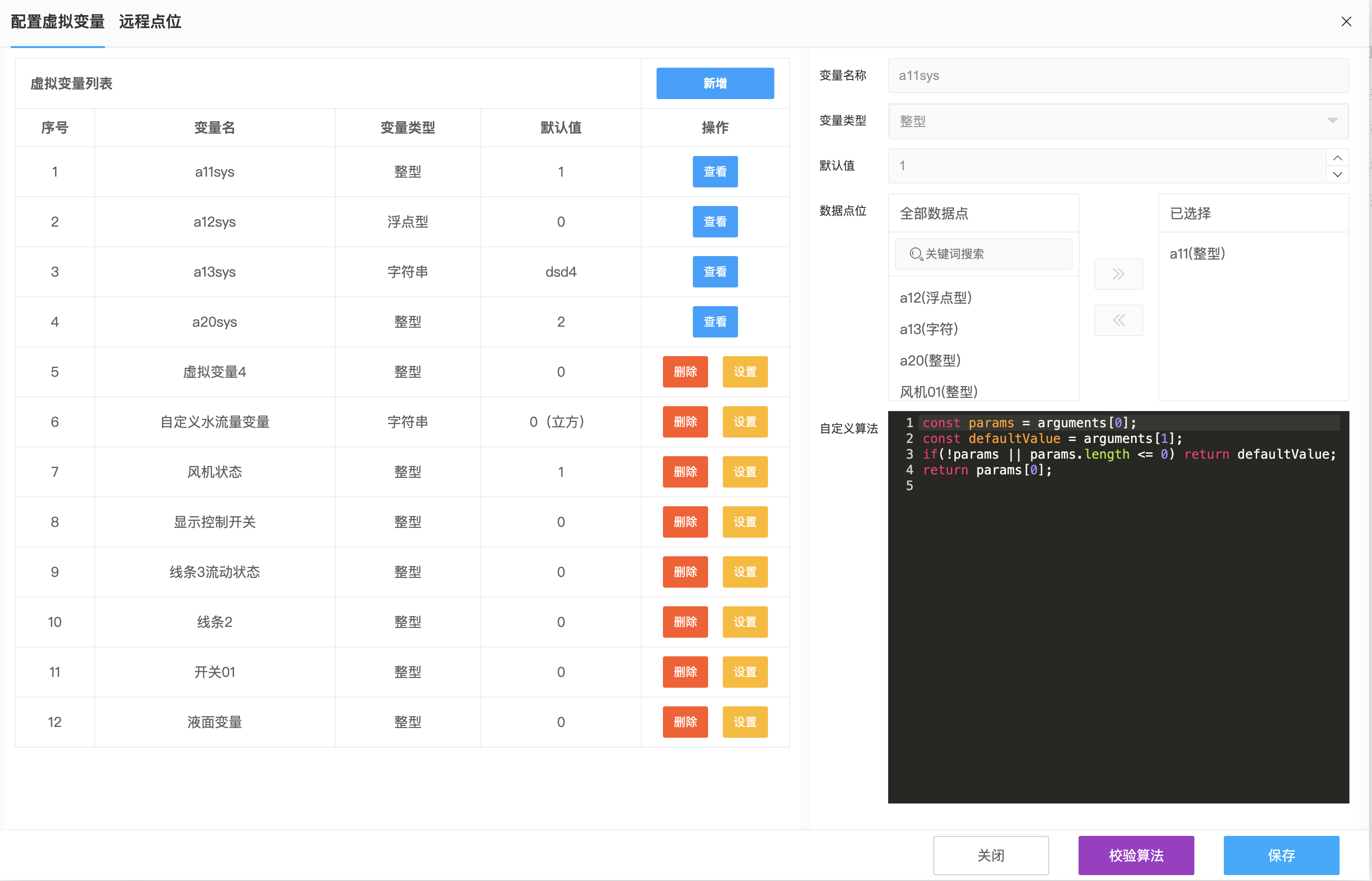Delete 线条2 row
The height and width of the screenshot is (881, 1372).
(685, 622)
